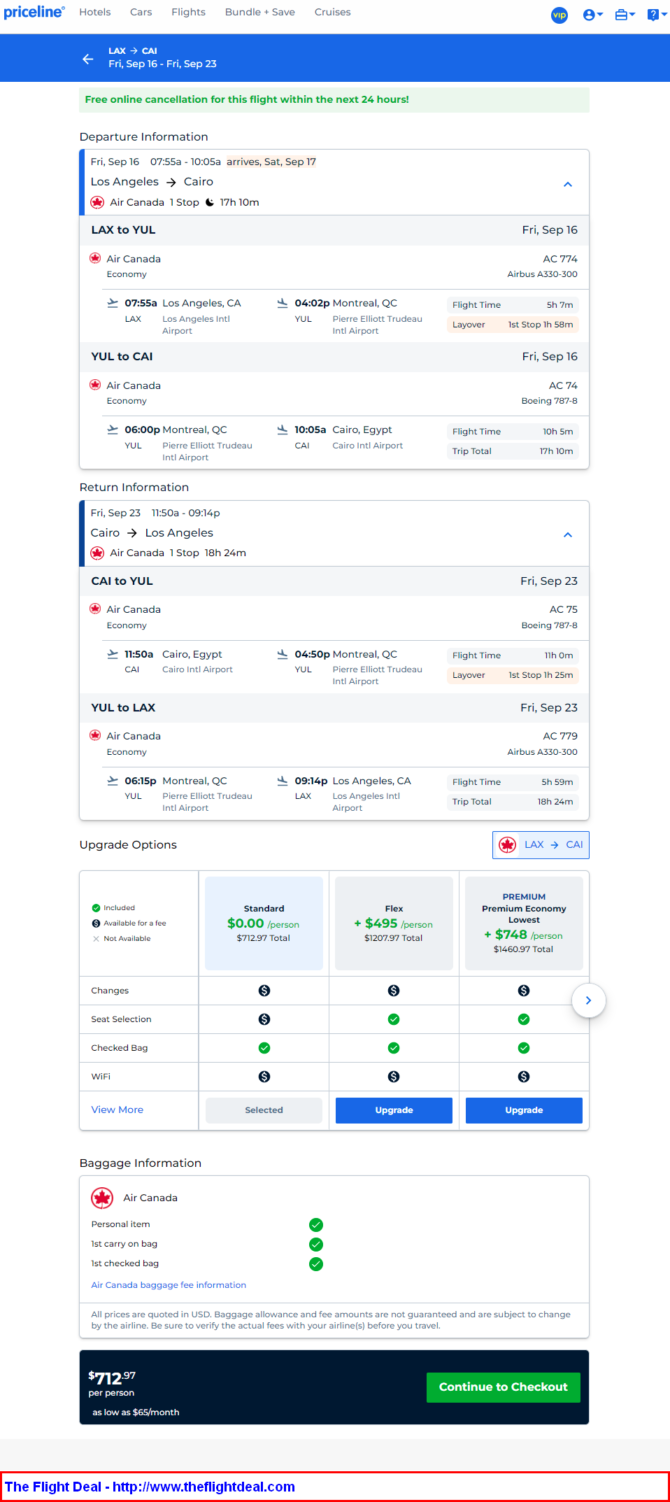Click the Standard checked bag checkmark icon
The height and width of the screenshot is (1502, 670).
click(x=264, y=1048)
